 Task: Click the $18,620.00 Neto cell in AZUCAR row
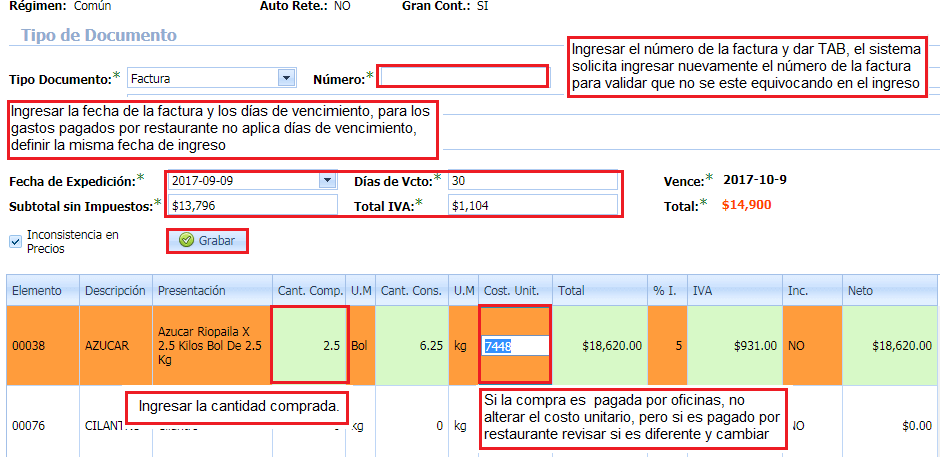[891, 345]
